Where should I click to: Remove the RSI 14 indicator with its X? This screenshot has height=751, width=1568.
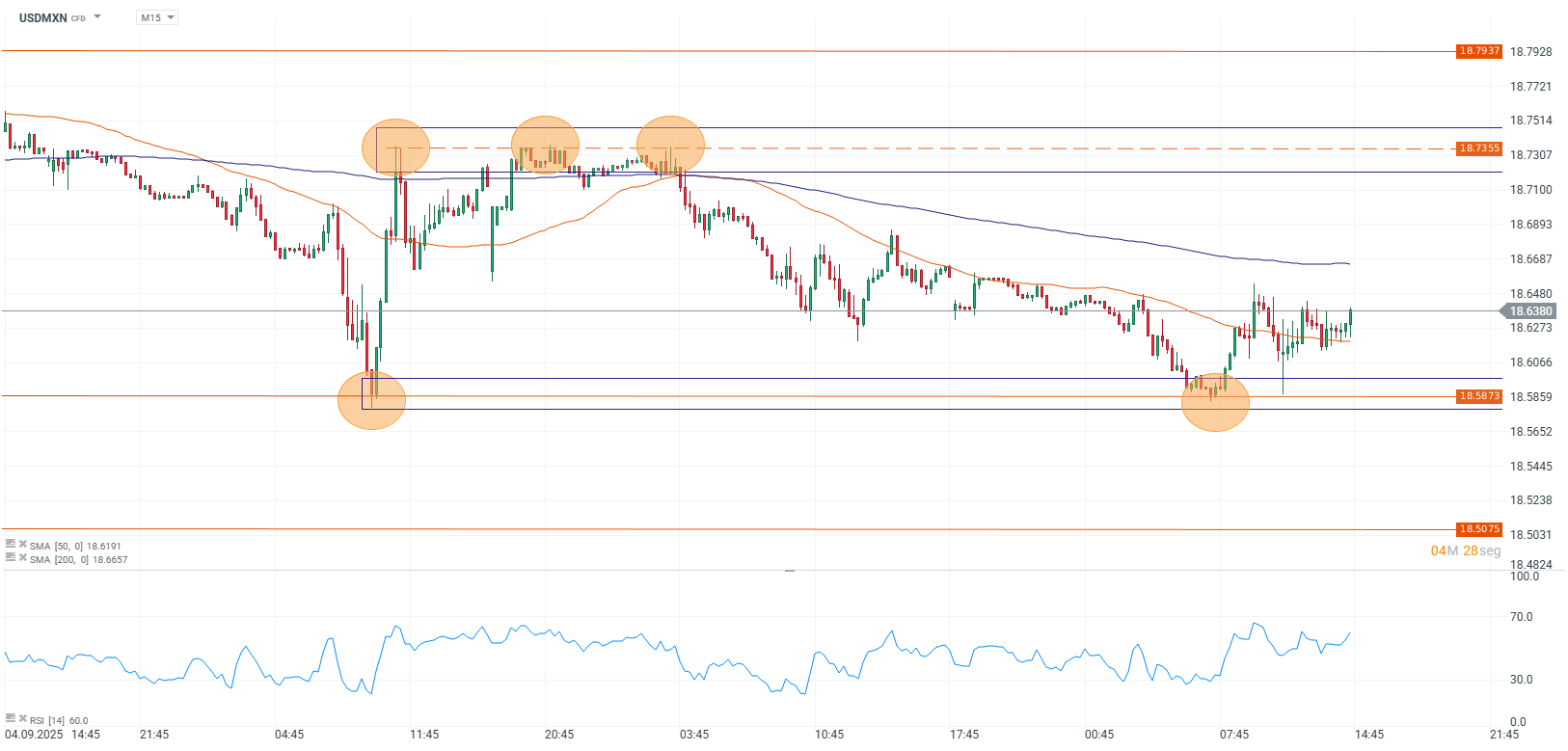23,718
